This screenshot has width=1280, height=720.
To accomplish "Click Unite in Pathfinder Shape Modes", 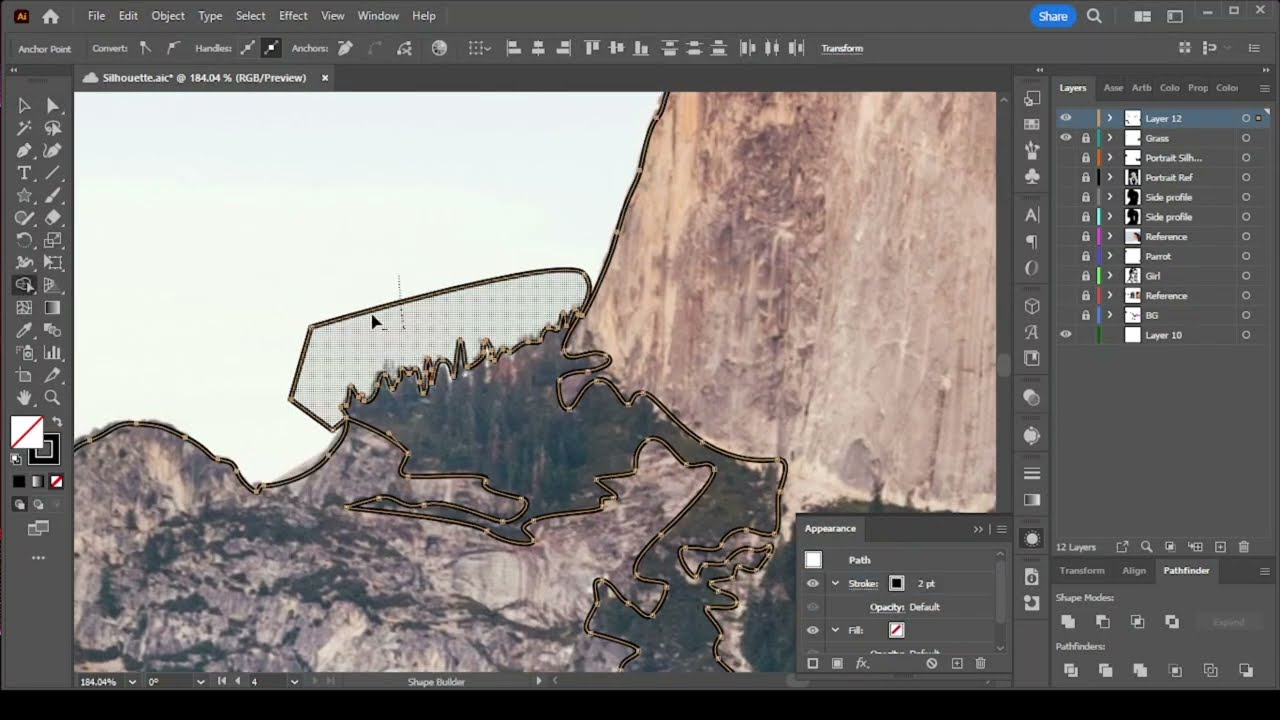I will pyautogui.click(x=1068, y=622).
